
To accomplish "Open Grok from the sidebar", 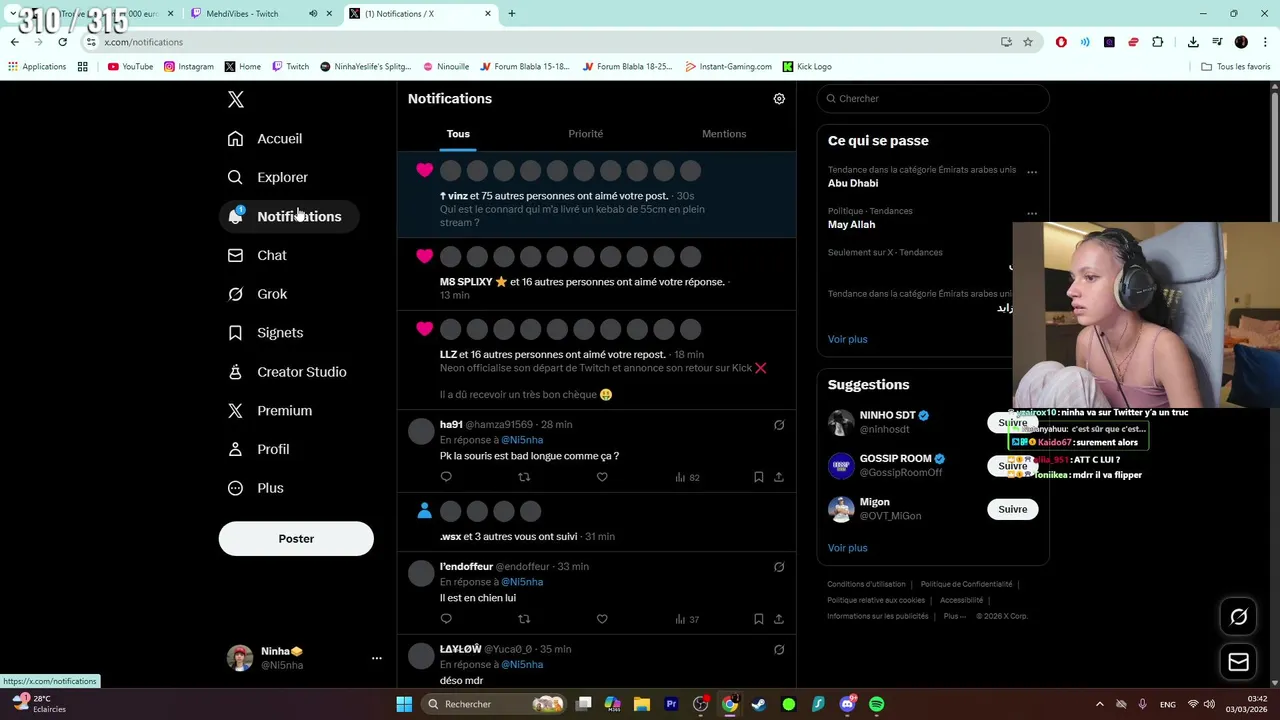I will click(257, 294).
